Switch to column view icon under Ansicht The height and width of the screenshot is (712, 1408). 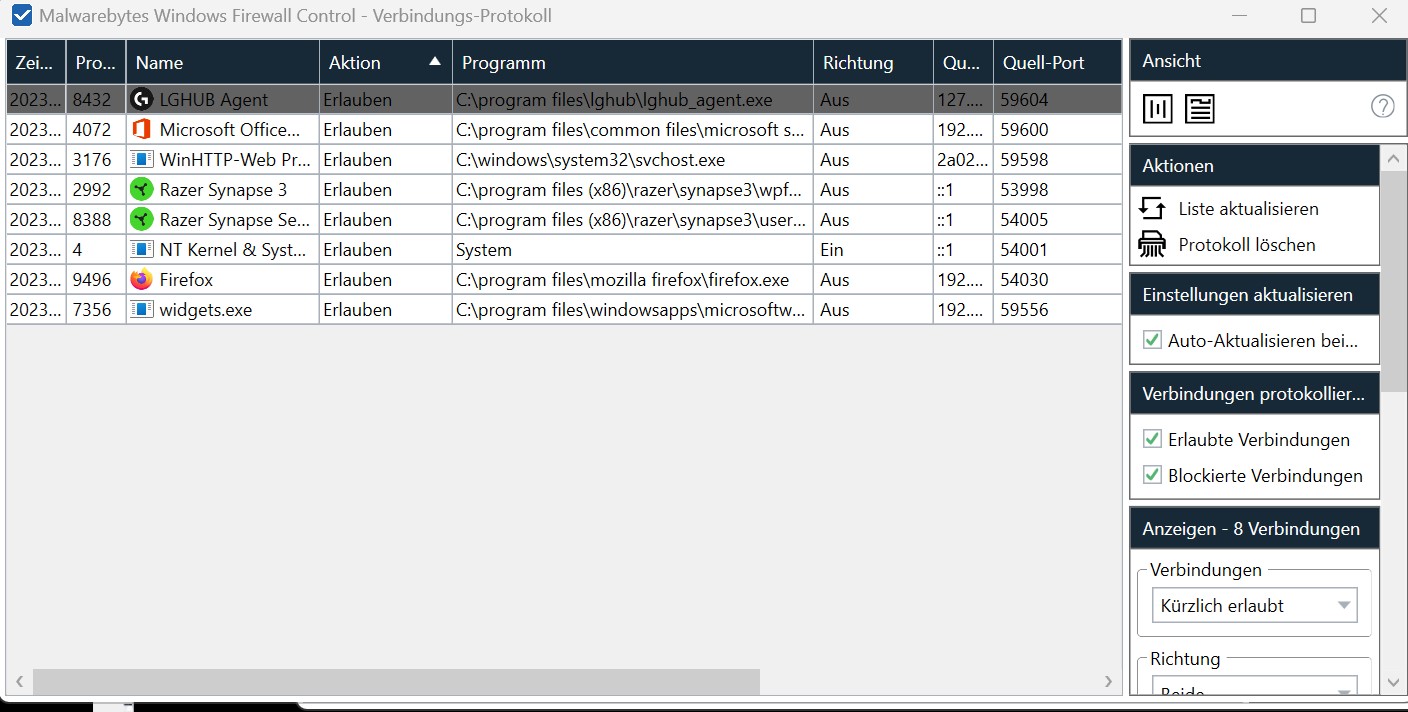pos(1157,108)
